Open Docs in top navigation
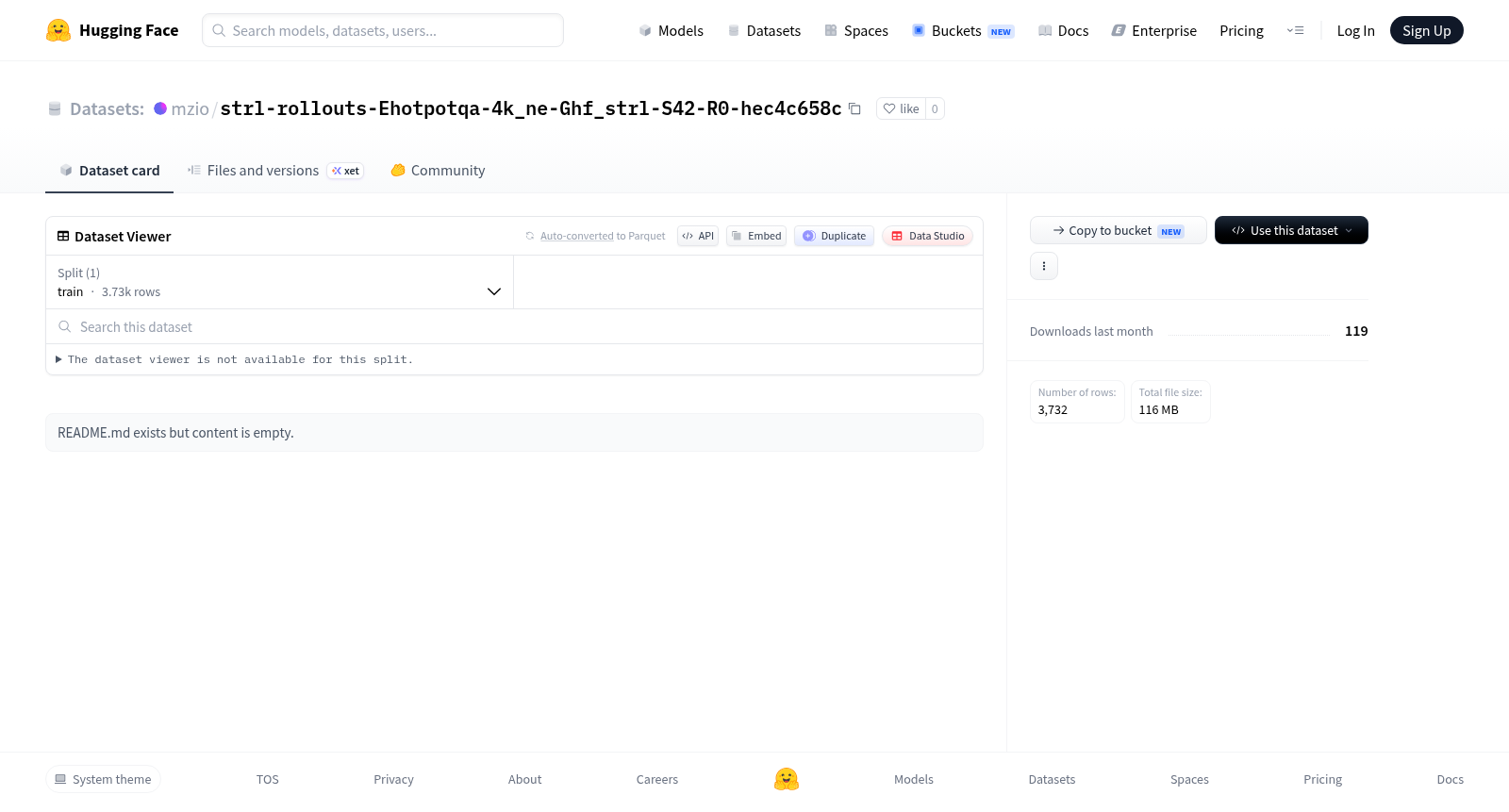1509x812 pixels. coord(1063,30)
